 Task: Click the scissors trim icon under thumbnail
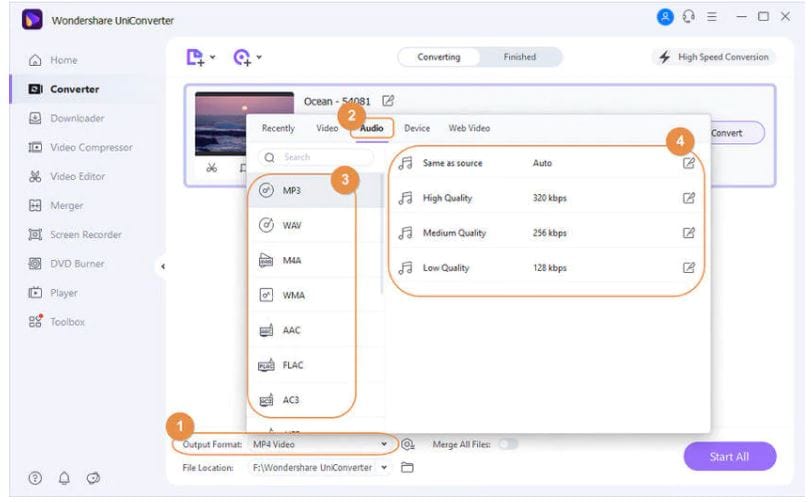coord(212,168)
